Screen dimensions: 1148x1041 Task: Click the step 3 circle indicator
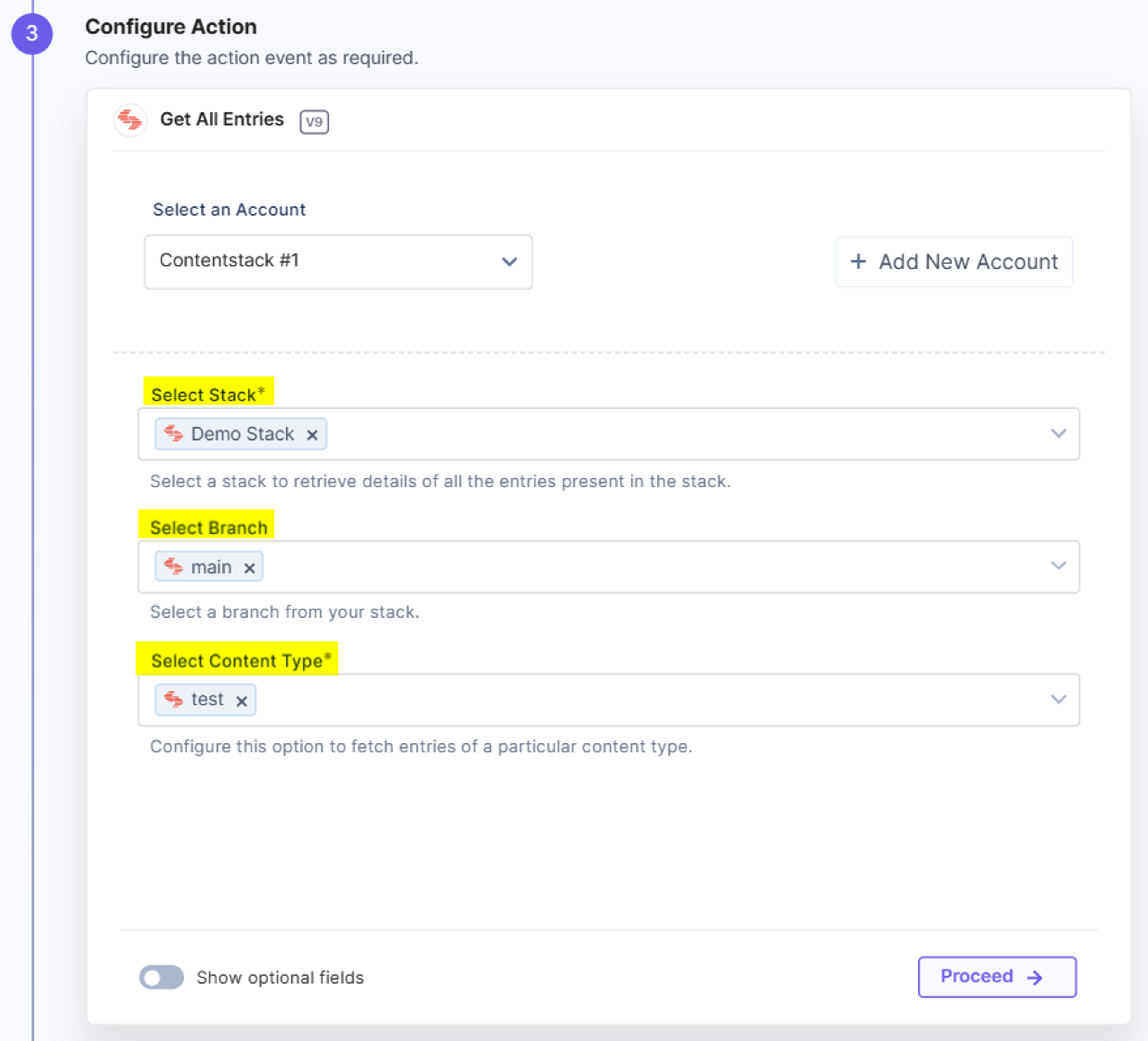(x=32, y=33)
